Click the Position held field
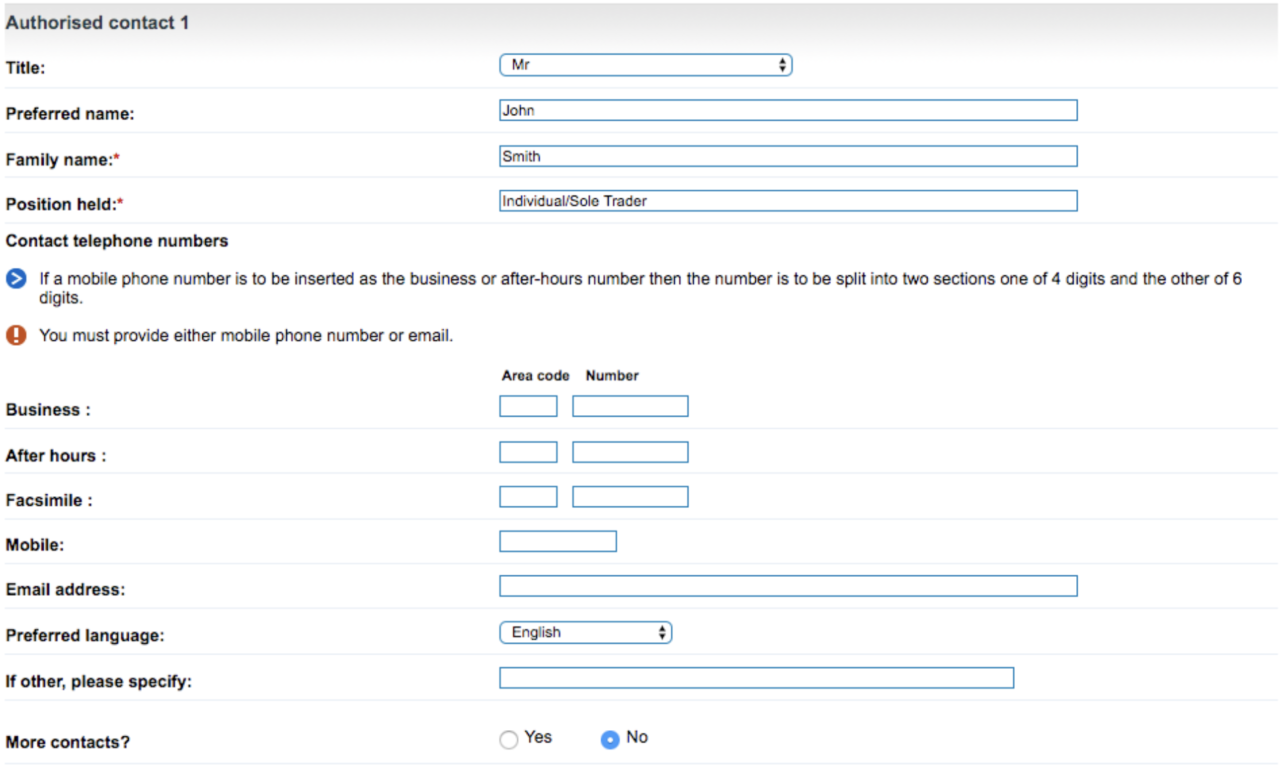This screenshot has height=767, width=1280. pyautogui.click(x=788, y=201)
